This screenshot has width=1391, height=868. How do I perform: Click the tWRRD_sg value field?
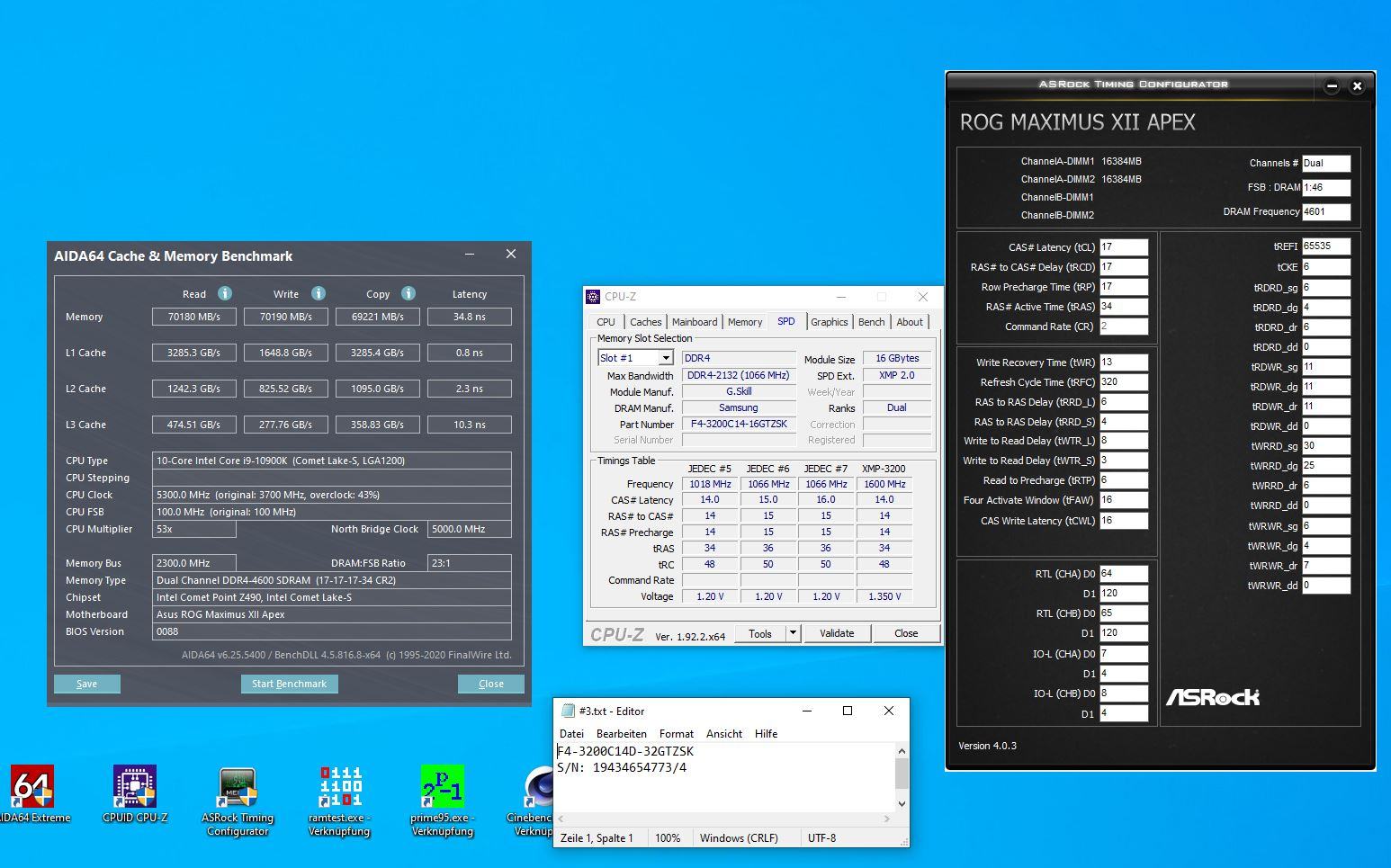1326,446
